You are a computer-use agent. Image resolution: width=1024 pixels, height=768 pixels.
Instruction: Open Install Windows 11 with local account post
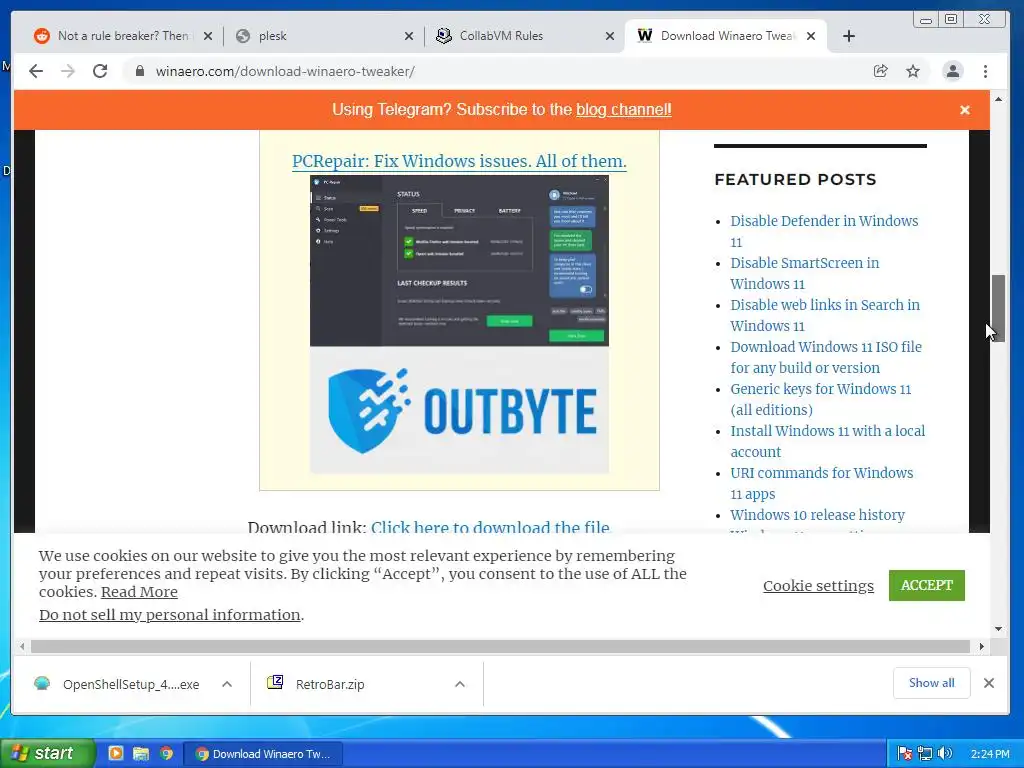pos(827,441)
